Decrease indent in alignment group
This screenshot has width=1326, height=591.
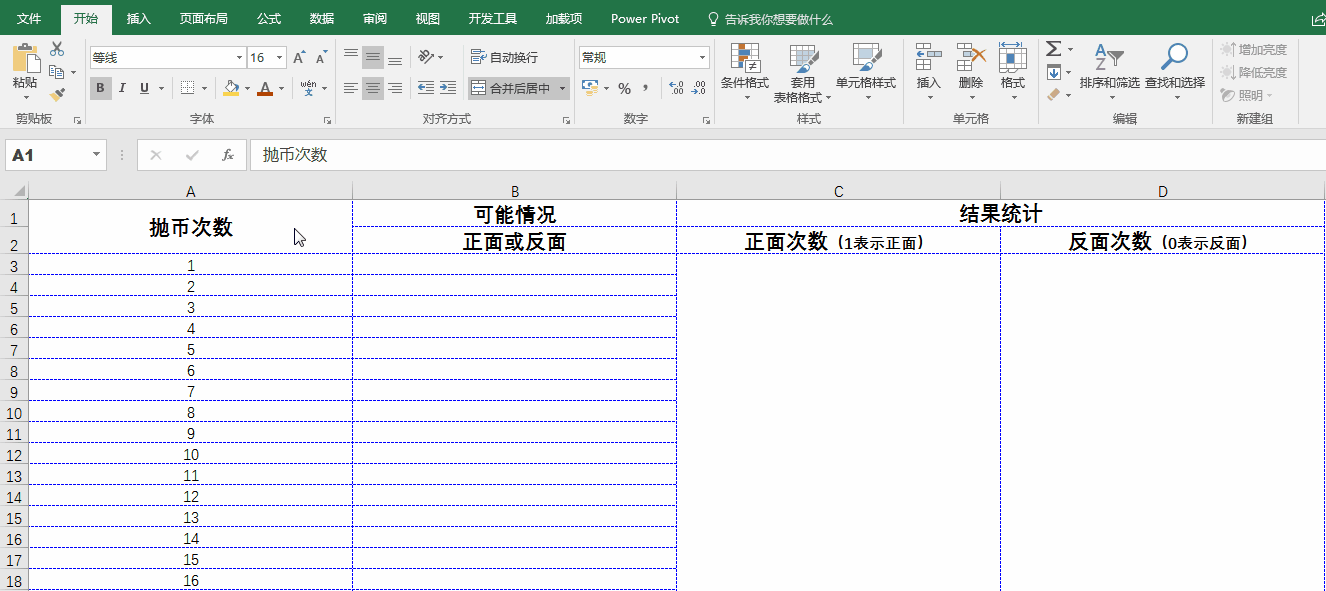point(426,88)
